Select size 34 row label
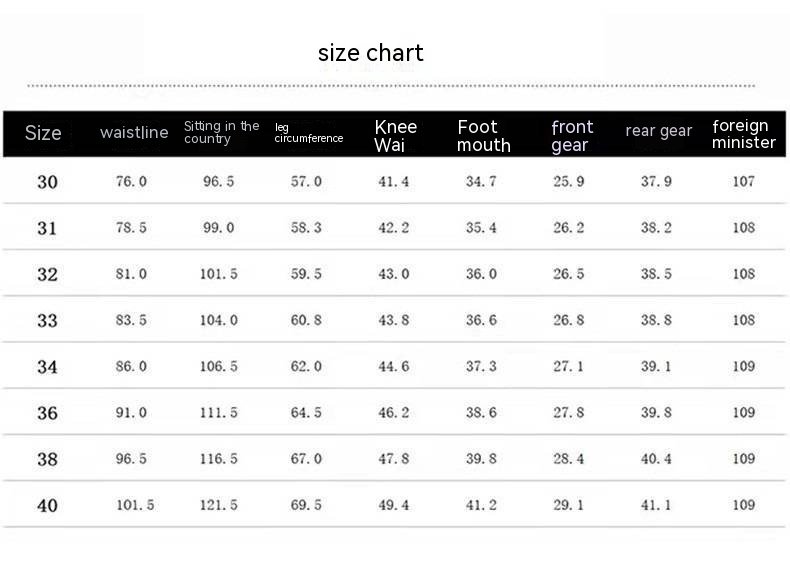The image size is (790, 583). click(x=47, y=367)
